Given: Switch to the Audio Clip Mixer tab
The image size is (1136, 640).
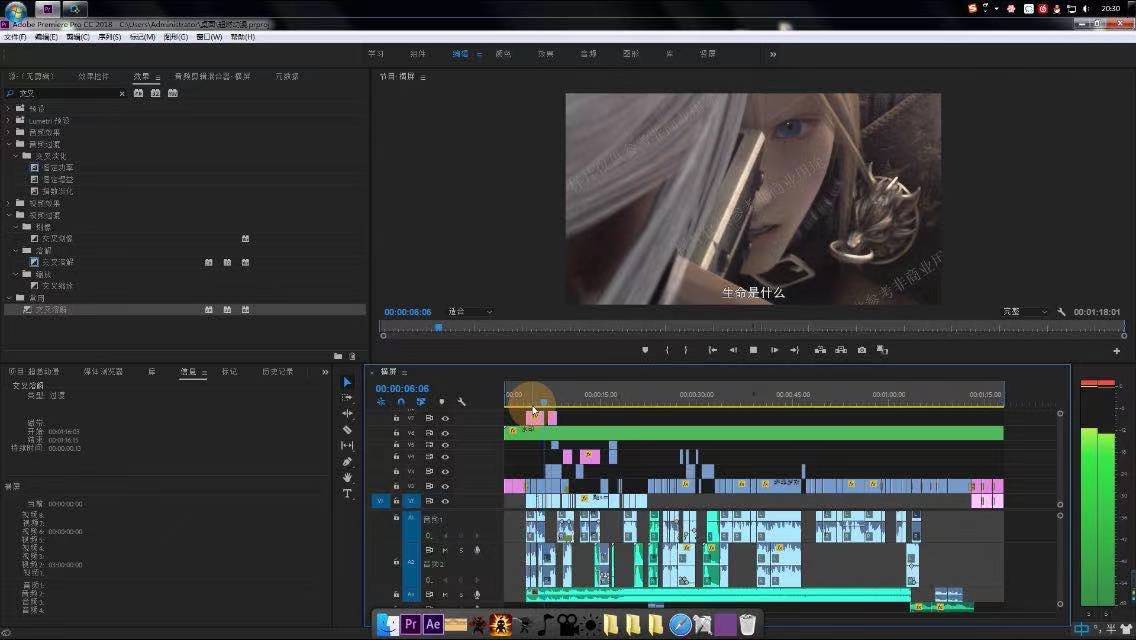Looking at the screenshot, I should [212, 76].
